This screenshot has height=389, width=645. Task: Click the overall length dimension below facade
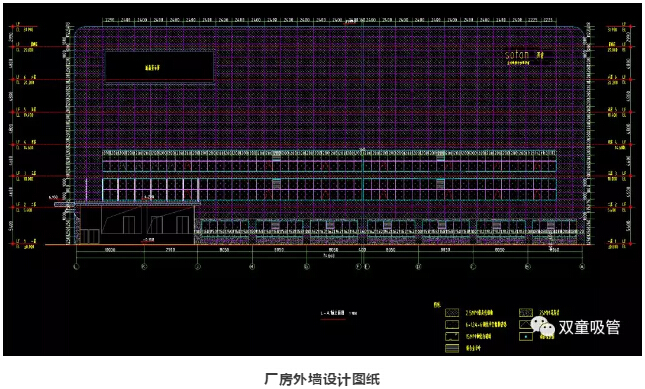point(329,256)
